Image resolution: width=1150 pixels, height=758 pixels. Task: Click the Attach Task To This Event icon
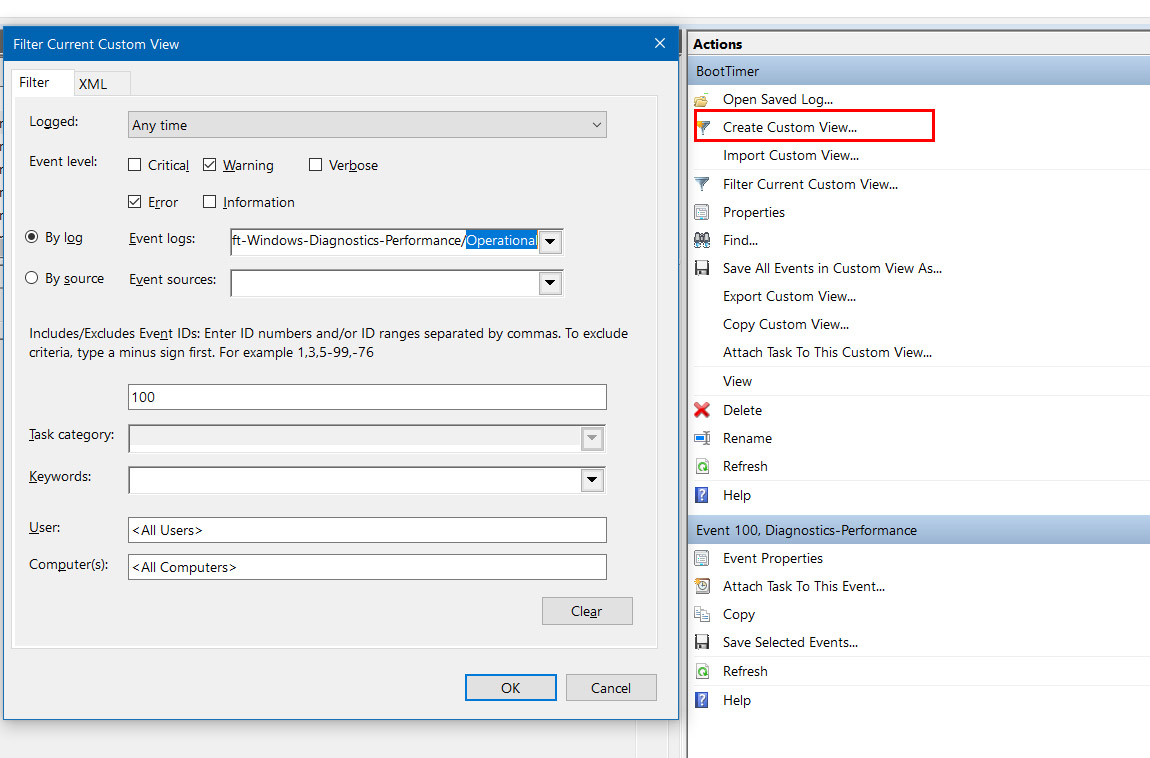coord(702,586)
